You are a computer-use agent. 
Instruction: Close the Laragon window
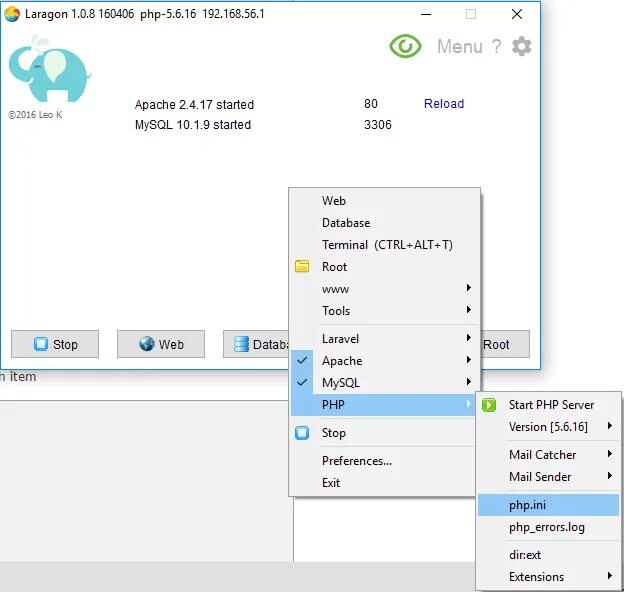coord(517,14)
